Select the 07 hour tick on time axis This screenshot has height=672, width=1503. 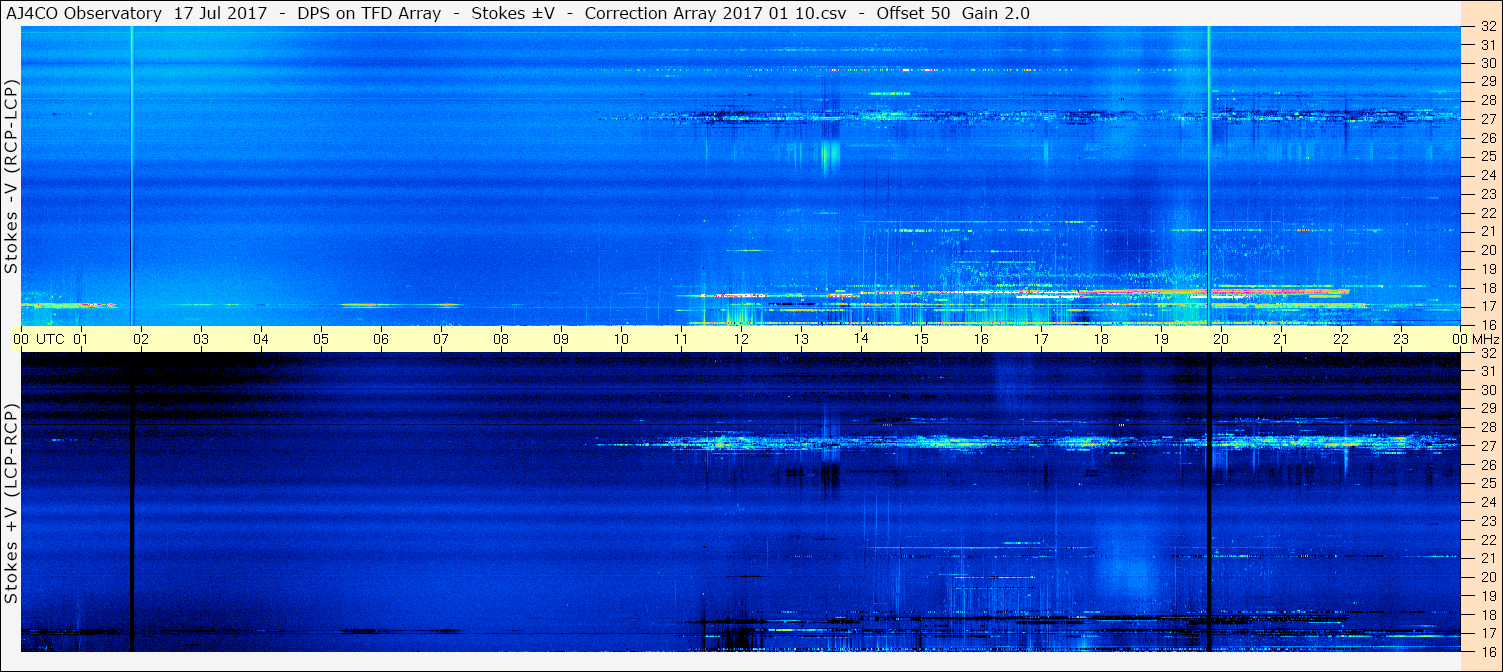point(441,339)
